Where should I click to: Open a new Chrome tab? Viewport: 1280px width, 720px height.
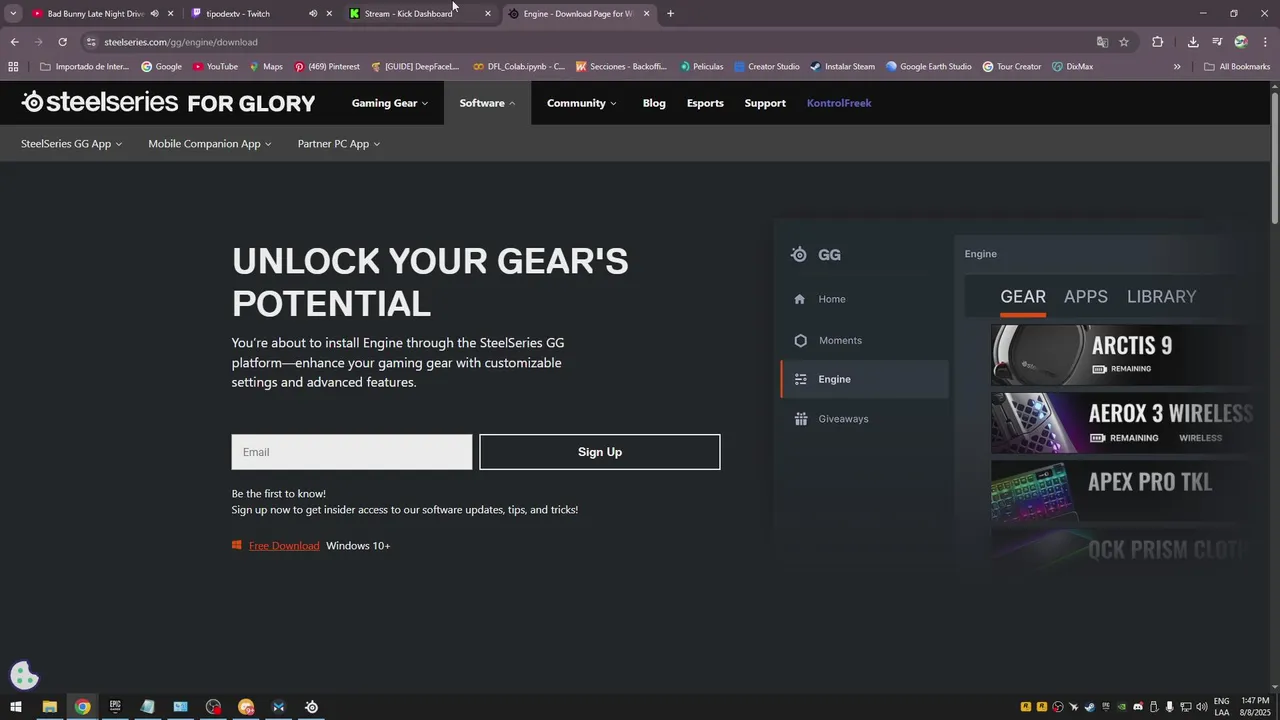tap(670, 14)
